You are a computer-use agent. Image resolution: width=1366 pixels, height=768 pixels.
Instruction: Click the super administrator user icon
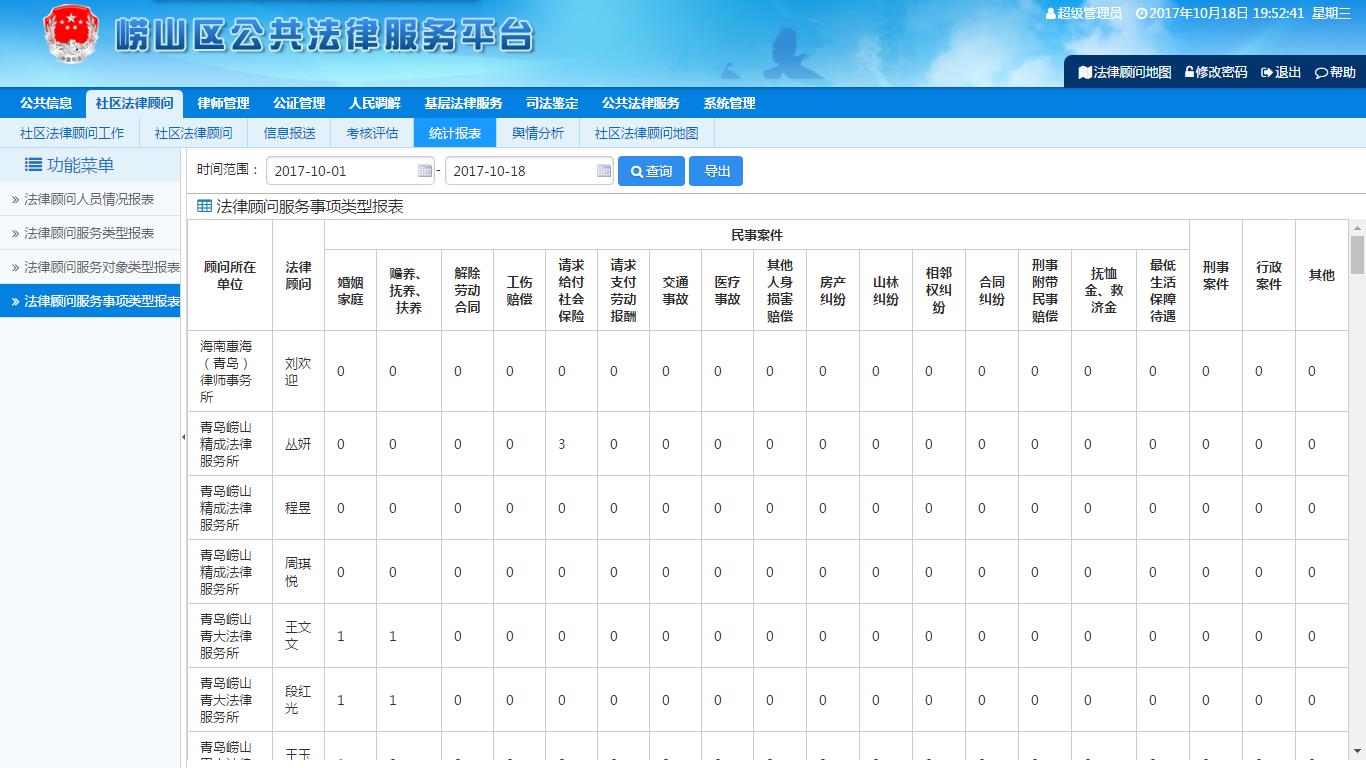pyautogui.click(x=1051, y=14)
